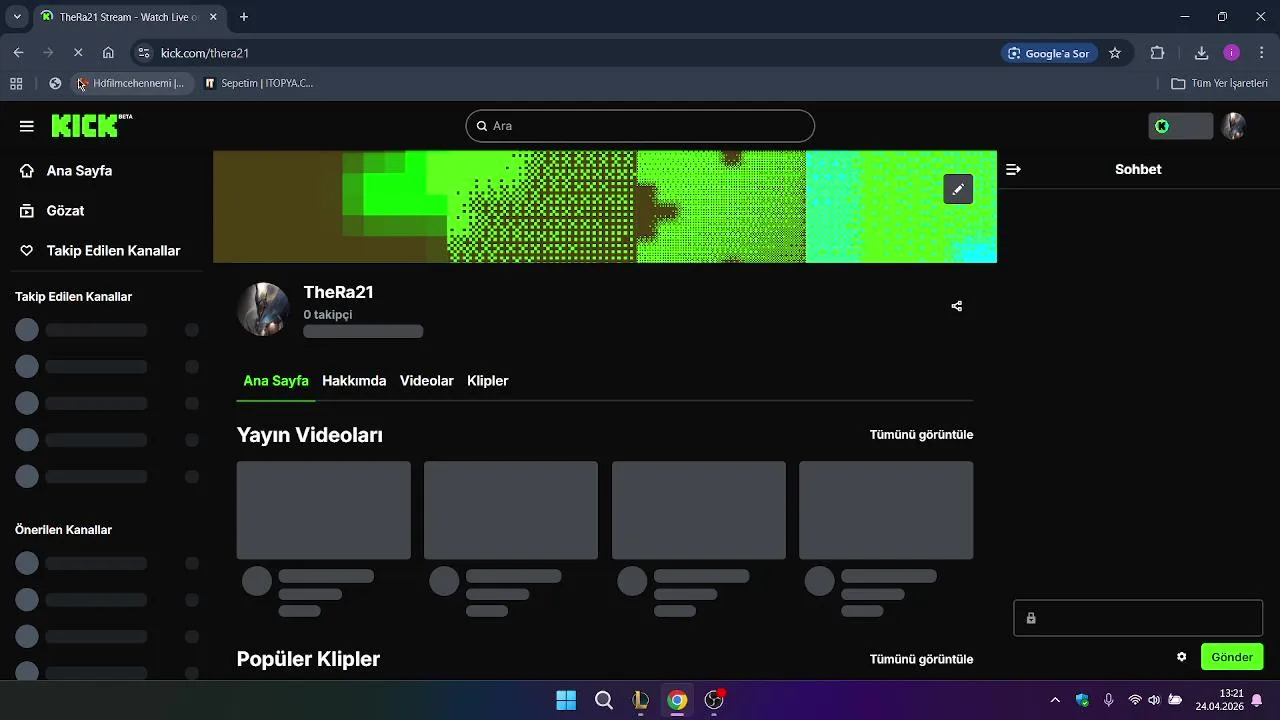Screen dimensions: 1280x720
Task: Click the locked chat message box
Action: (1138, 618)
